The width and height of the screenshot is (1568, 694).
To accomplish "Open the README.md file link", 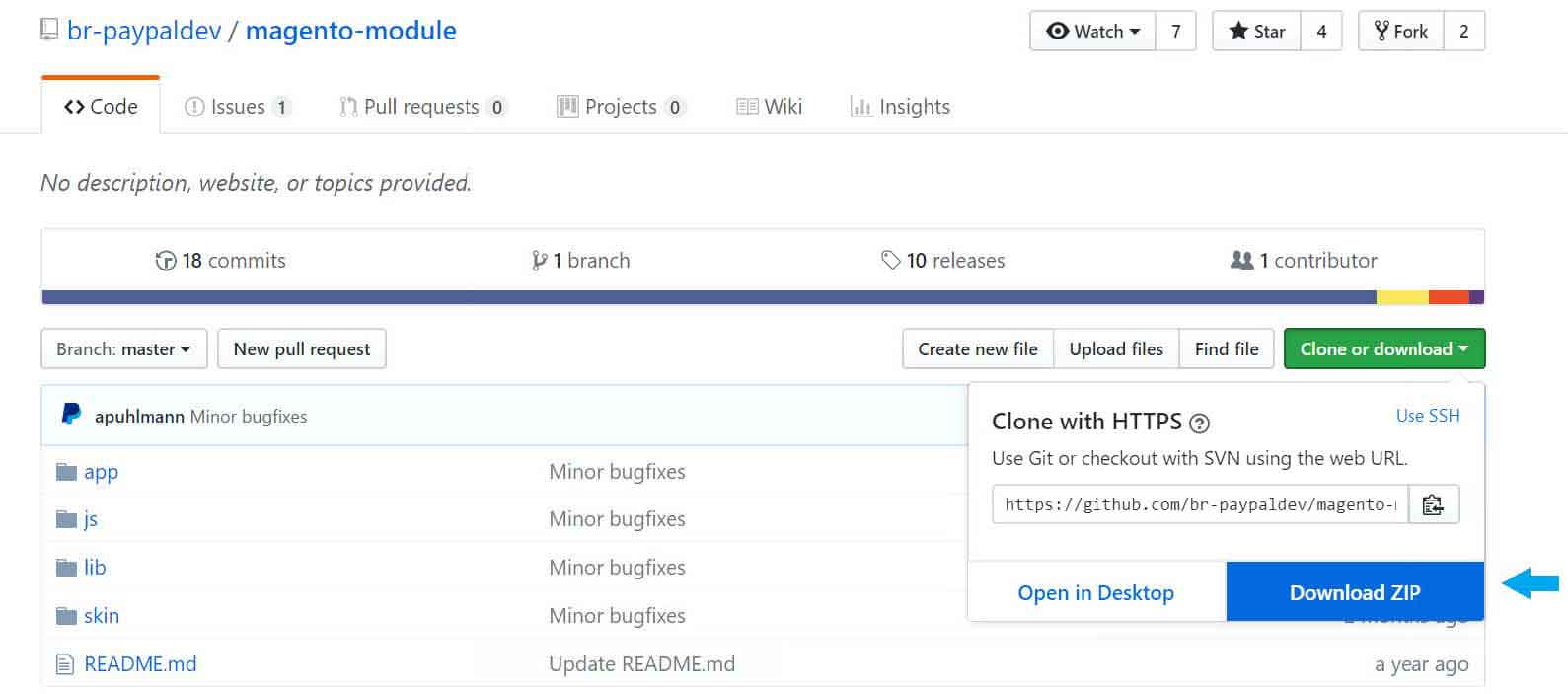I will (x=140, y=664).
